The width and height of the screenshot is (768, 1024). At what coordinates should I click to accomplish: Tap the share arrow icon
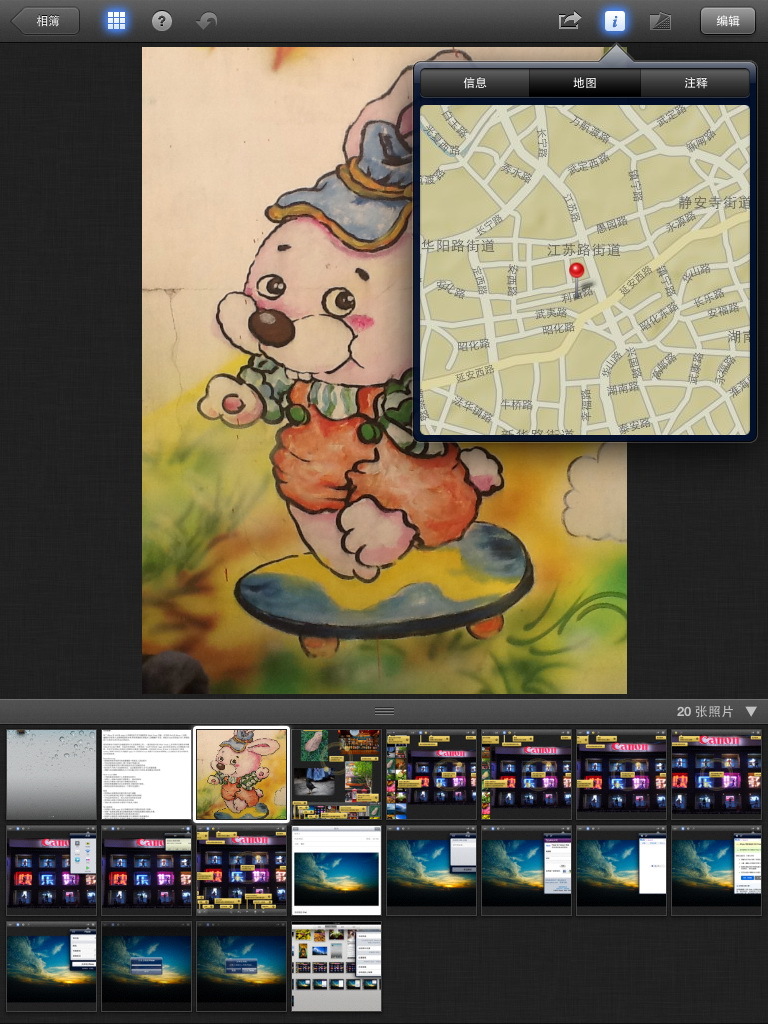coord(569,21)
